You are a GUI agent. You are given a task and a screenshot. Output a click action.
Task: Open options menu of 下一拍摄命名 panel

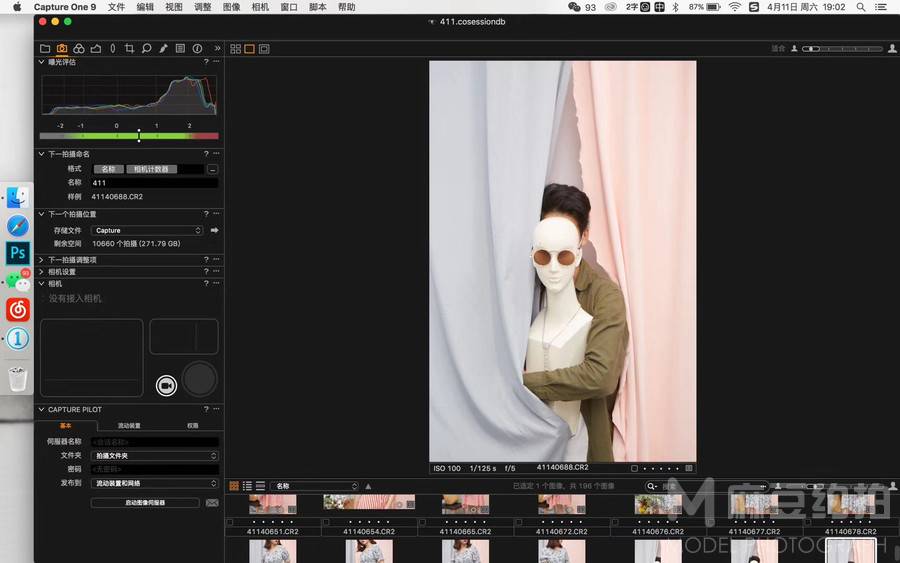216,154
